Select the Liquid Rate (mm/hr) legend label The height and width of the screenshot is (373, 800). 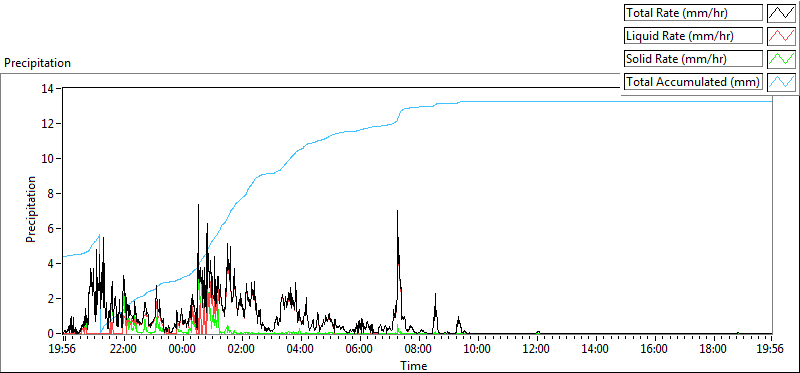click(x=693, y=36)
